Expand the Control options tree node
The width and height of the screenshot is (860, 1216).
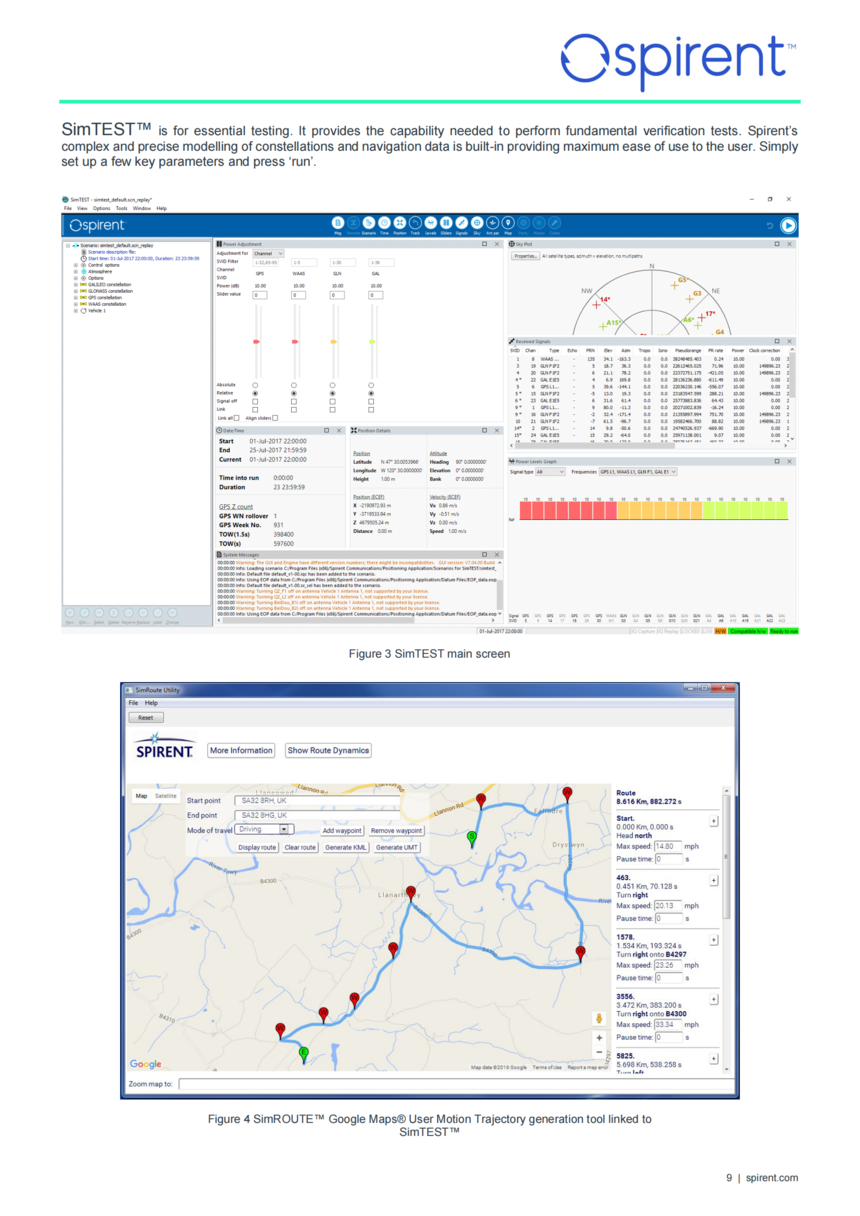pos(76,265)
